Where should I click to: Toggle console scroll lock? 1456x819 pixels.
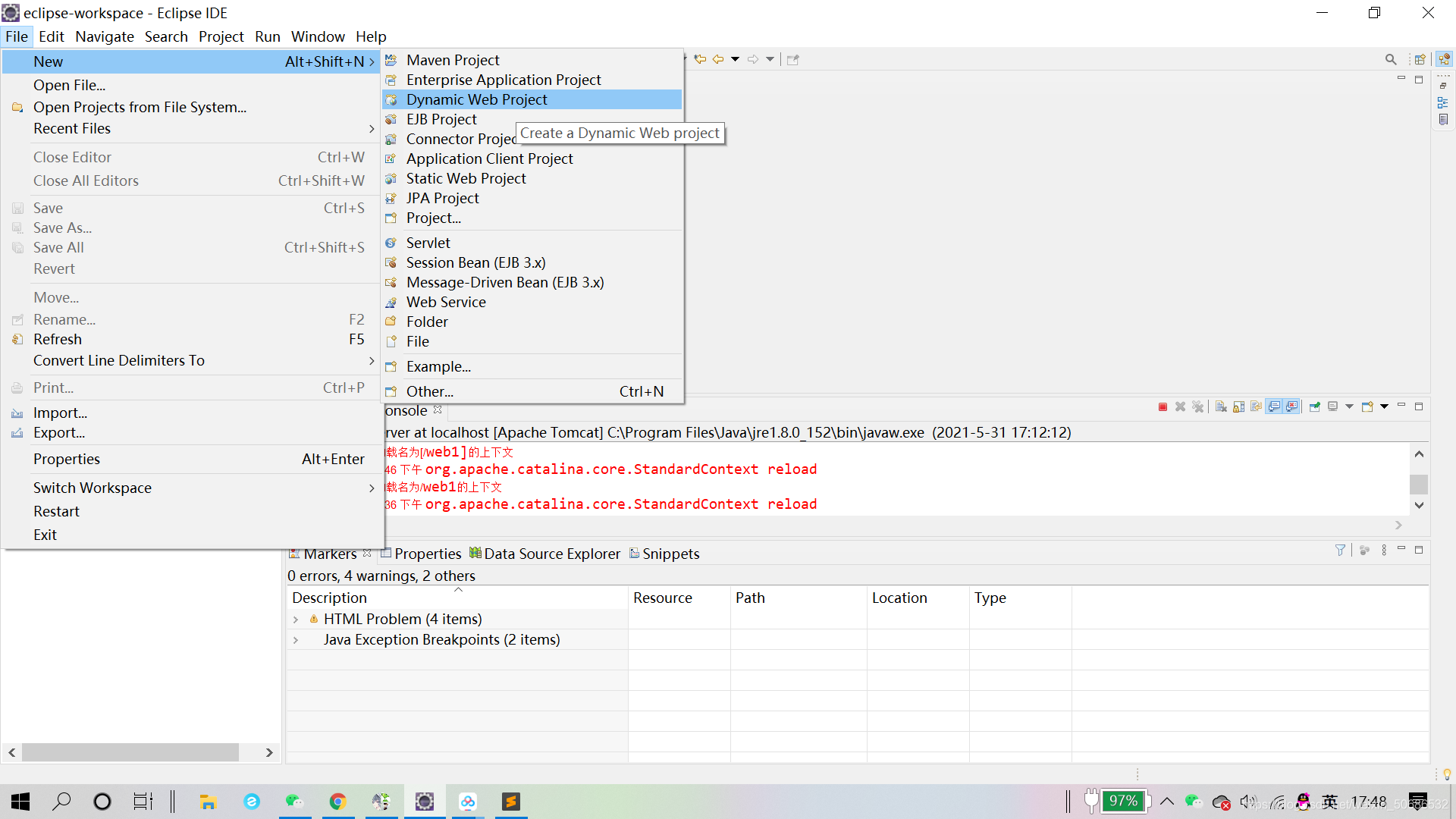click(1238, 407)
